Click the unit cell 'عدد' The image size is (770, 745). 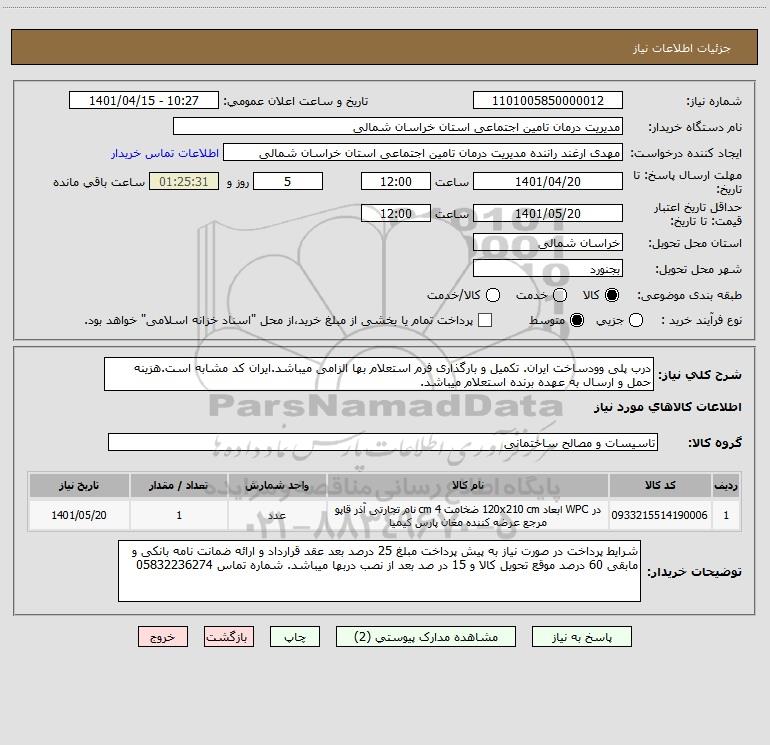[x=277, y=515]
